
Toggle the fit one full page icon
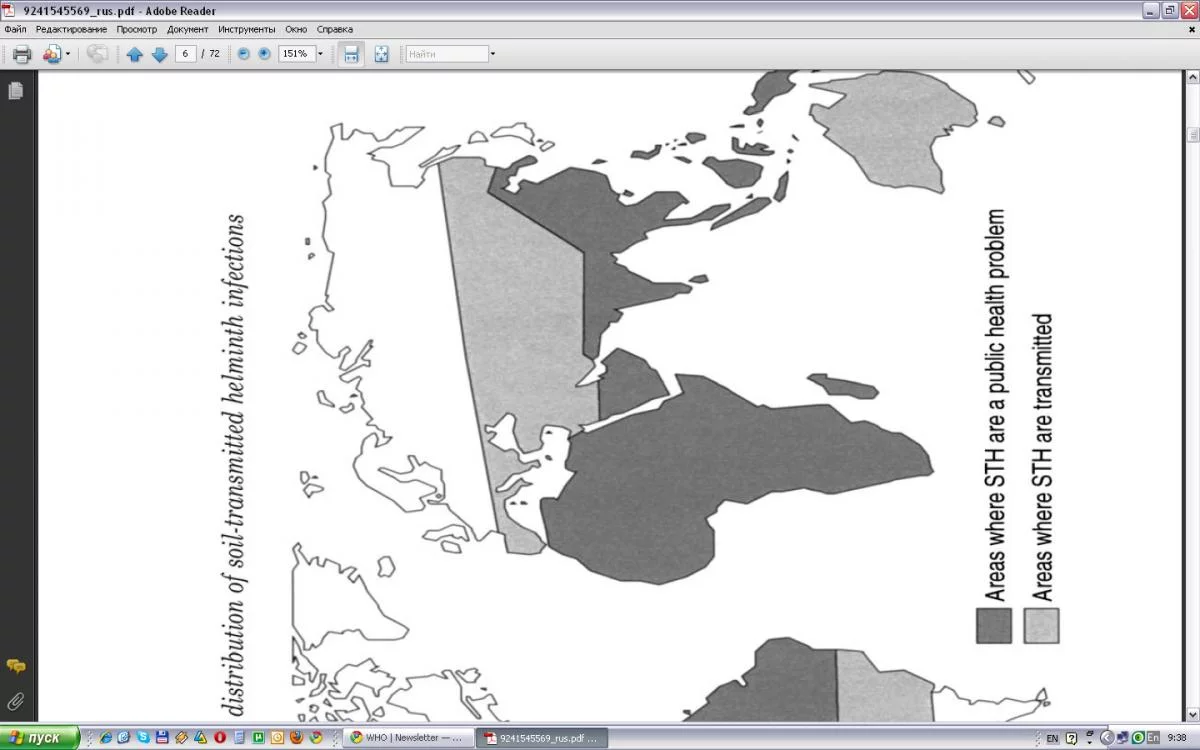381,54
